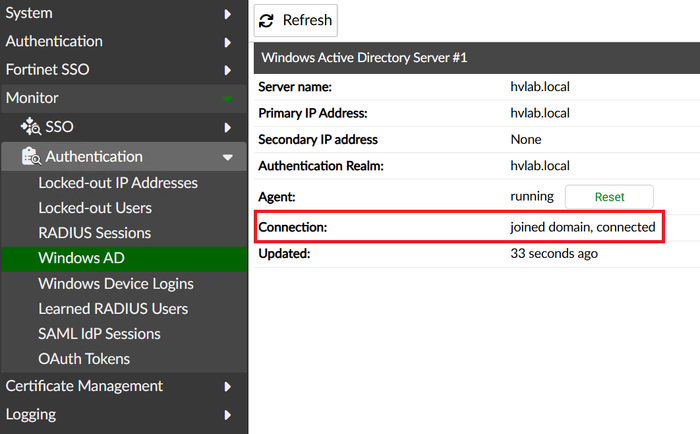Expand the Fortinet SSO arrow
This screenshot has width=700, height=434.
[x=228, y=71]
